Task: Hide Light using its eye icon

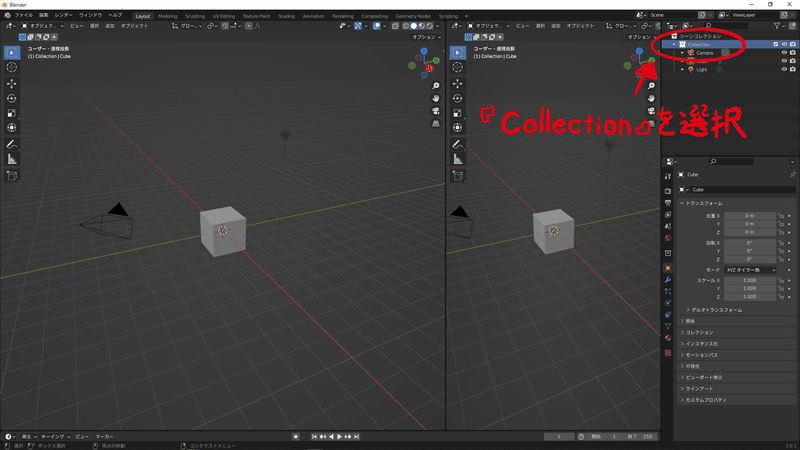Action: (784, 69)
